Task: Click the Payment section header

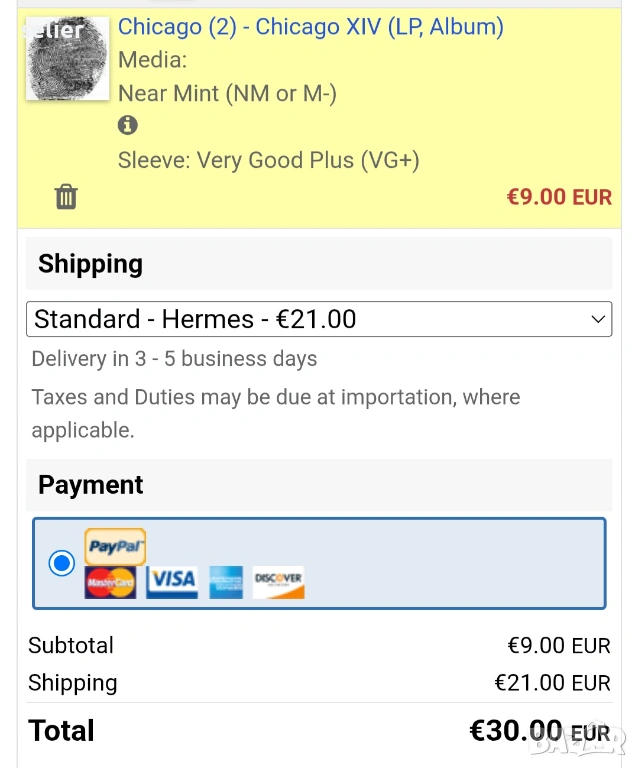Action: tap(90, 485)
